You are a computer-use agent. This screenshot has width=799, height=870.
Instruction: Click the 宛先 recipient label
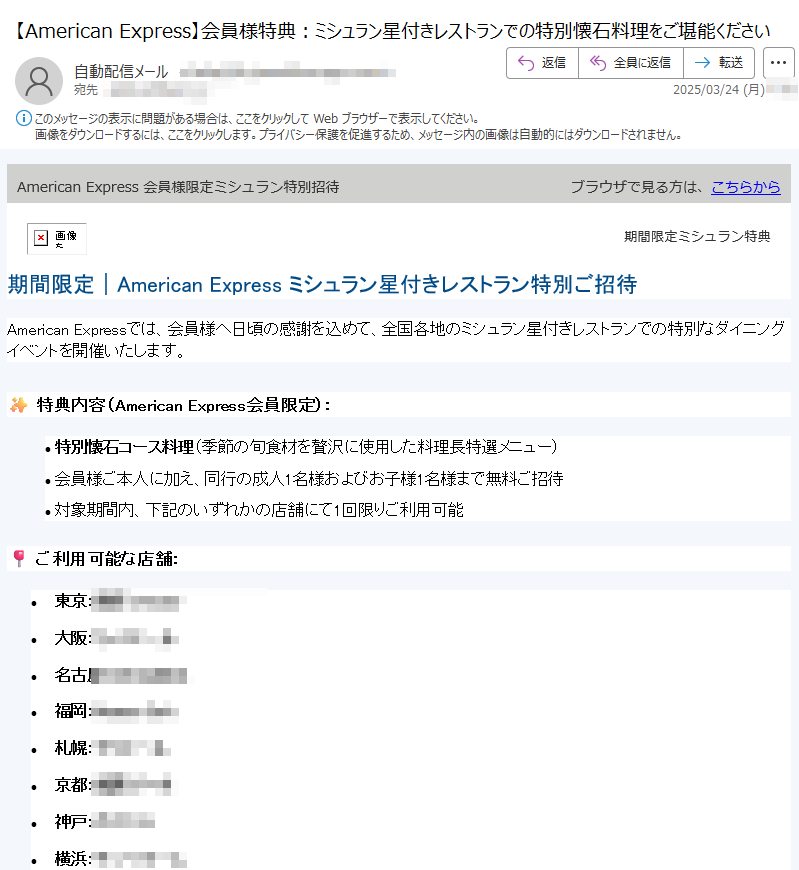(86, 90)
